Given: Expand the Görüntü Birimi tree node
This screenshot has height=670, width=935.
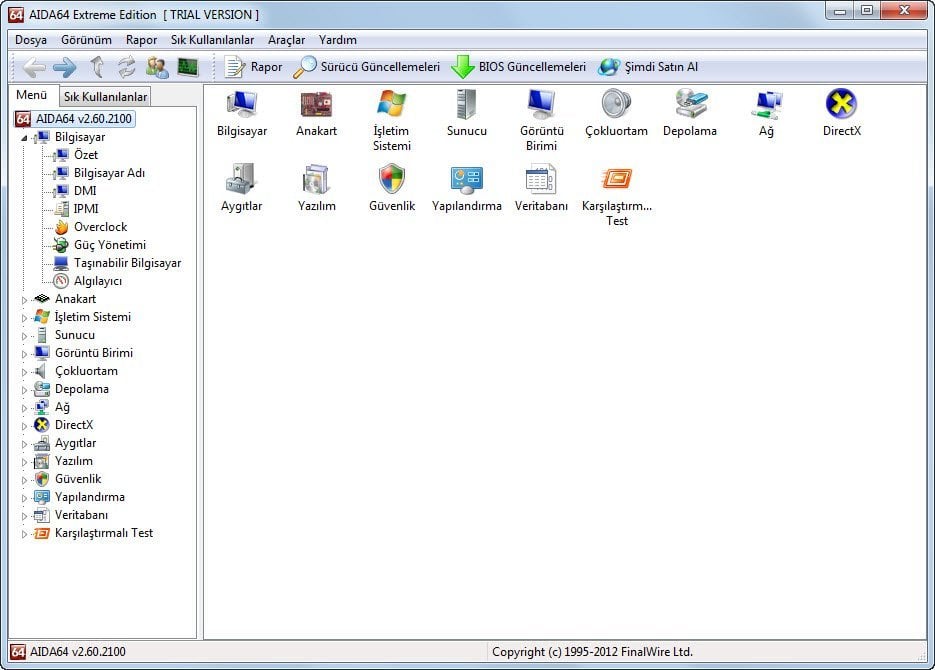Looking at the screenshot, I should pyautogui.click(x=24, y=353).
